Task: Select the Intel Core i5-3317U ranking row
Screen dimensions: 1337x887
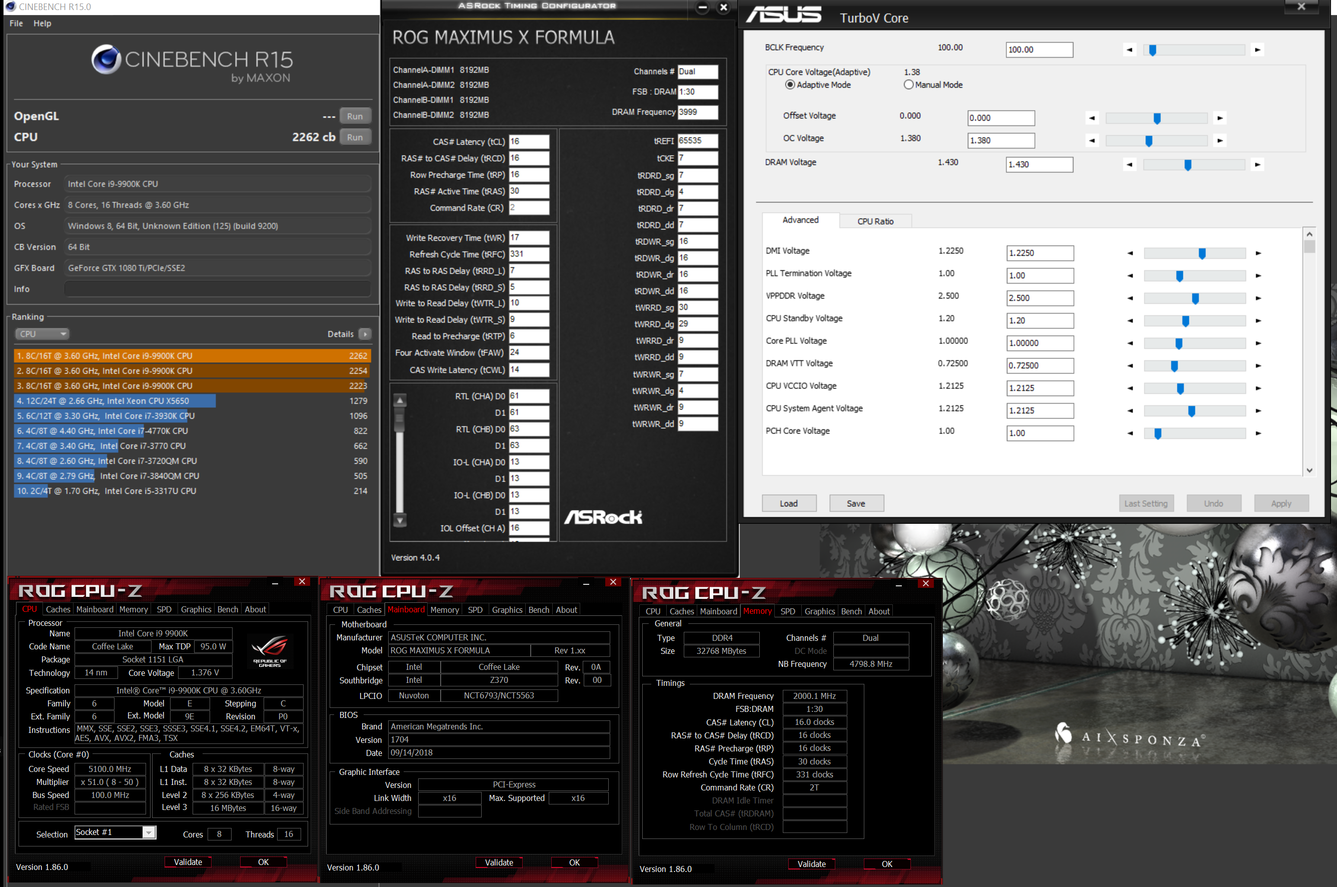Action: pos(192,491)
